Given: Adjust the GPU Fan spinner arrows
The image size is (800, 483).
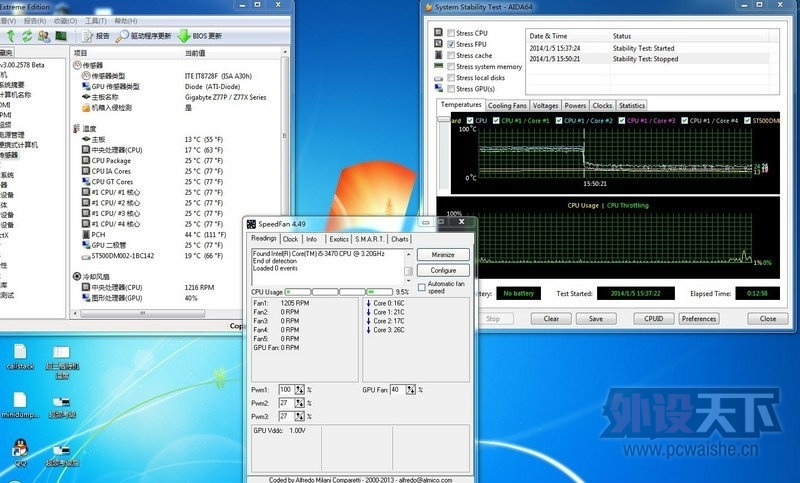Looking at the screenshot, I should pos(411,390).
